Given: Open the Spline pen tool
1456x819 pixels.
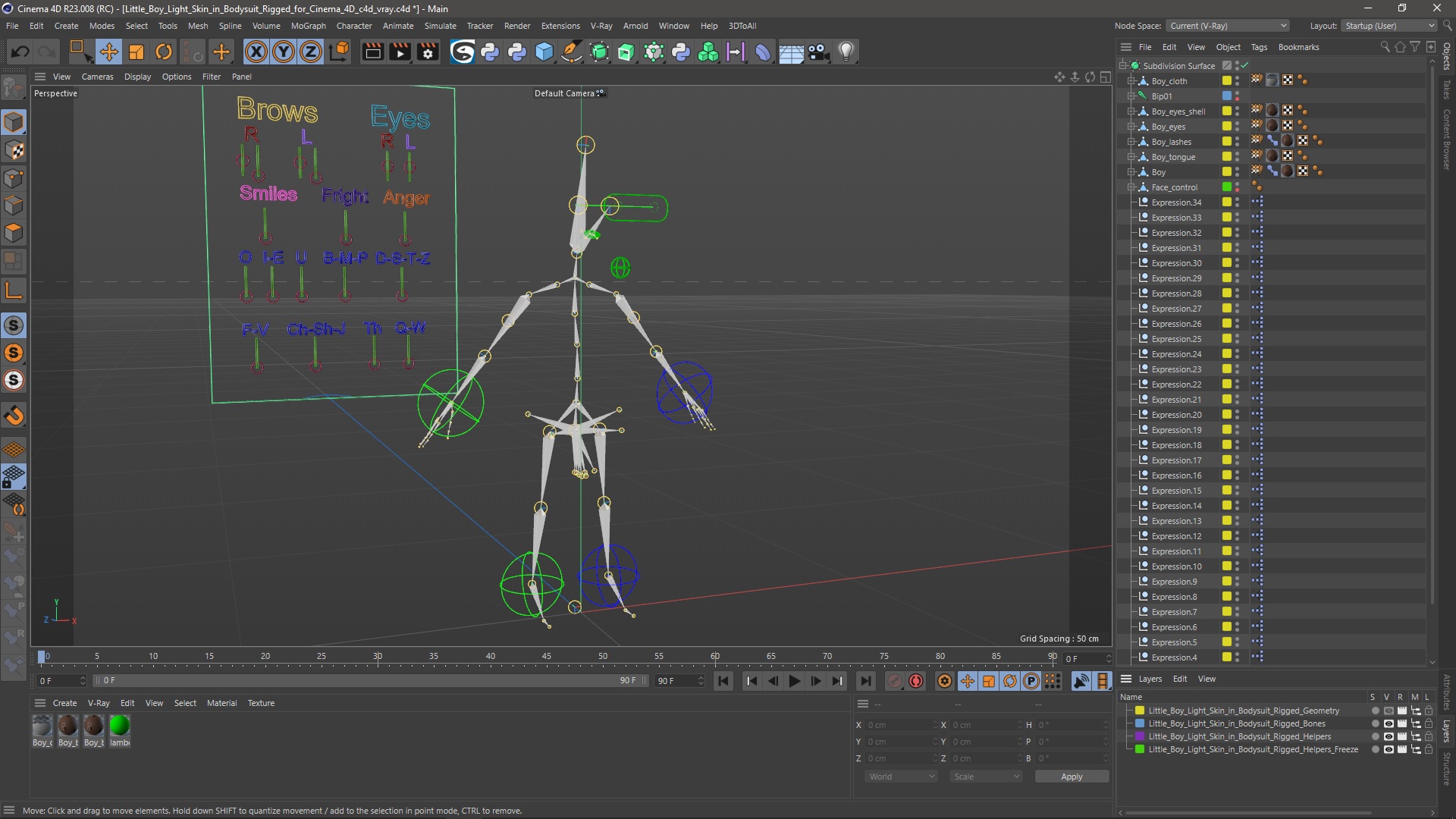Looking at the screenshot, I should 572,52.
